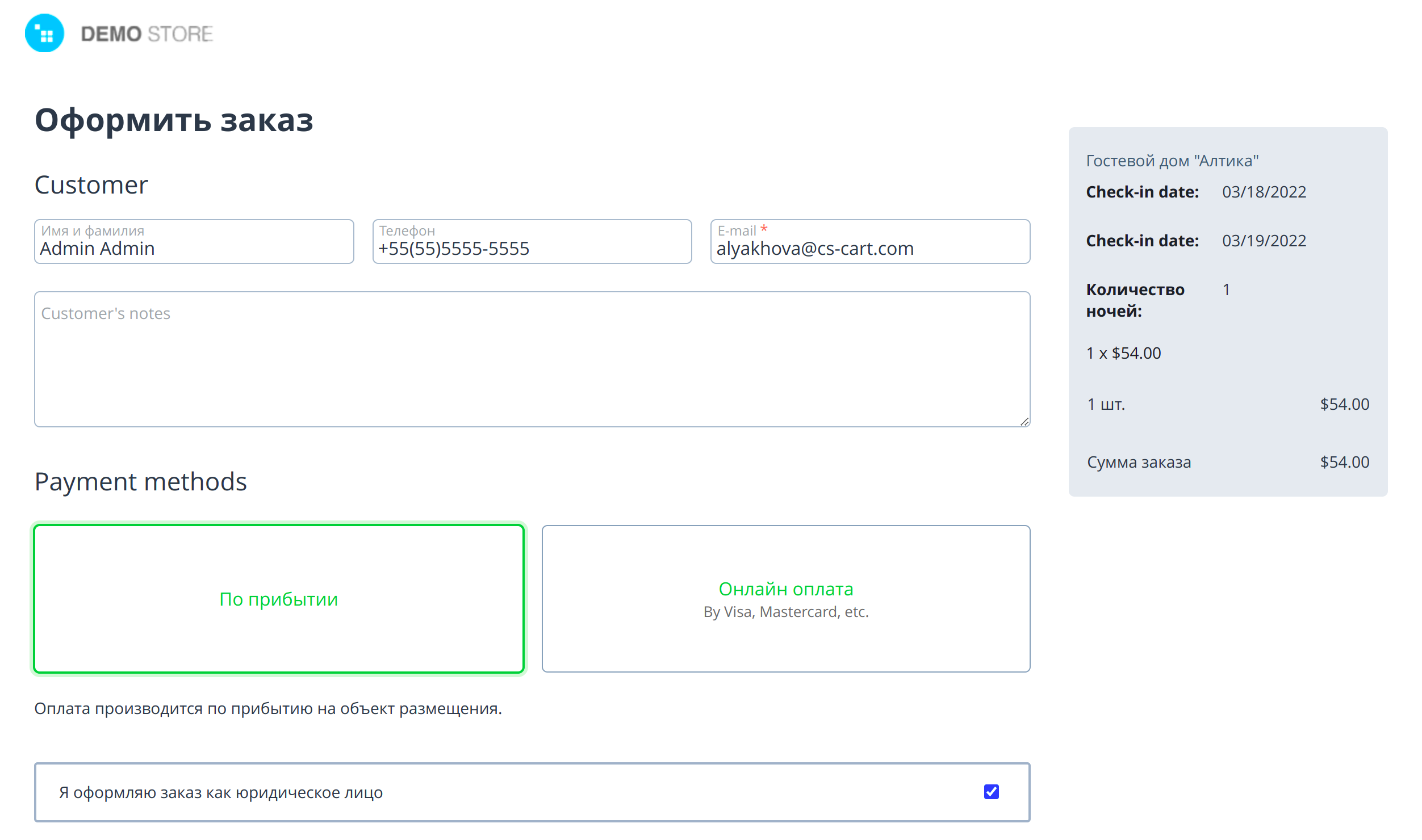
Task: Click into the Телефон phone field
Action: 532,248
